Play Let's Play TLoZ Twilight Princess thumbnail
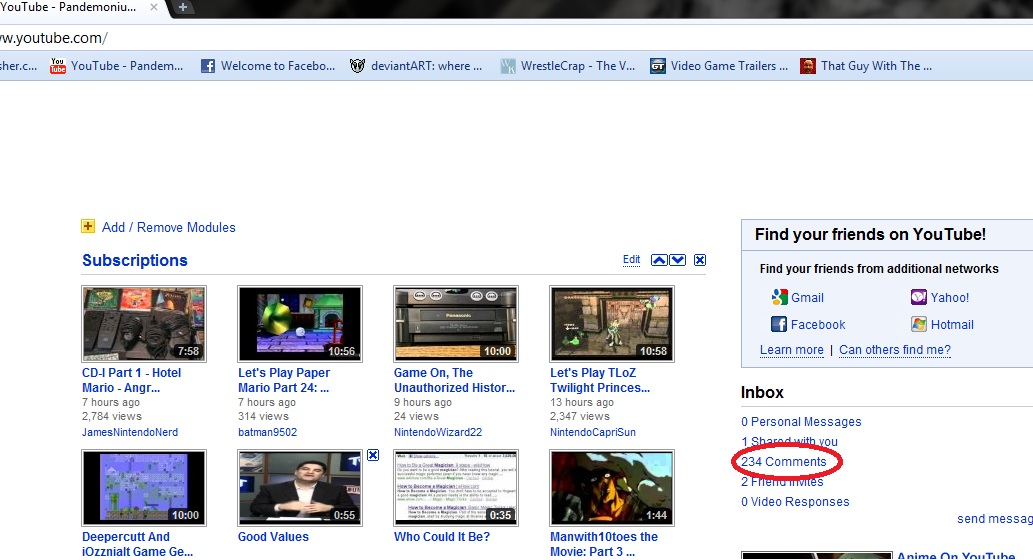The height and width of the screenshot is (560, 1033). point(612,323)
